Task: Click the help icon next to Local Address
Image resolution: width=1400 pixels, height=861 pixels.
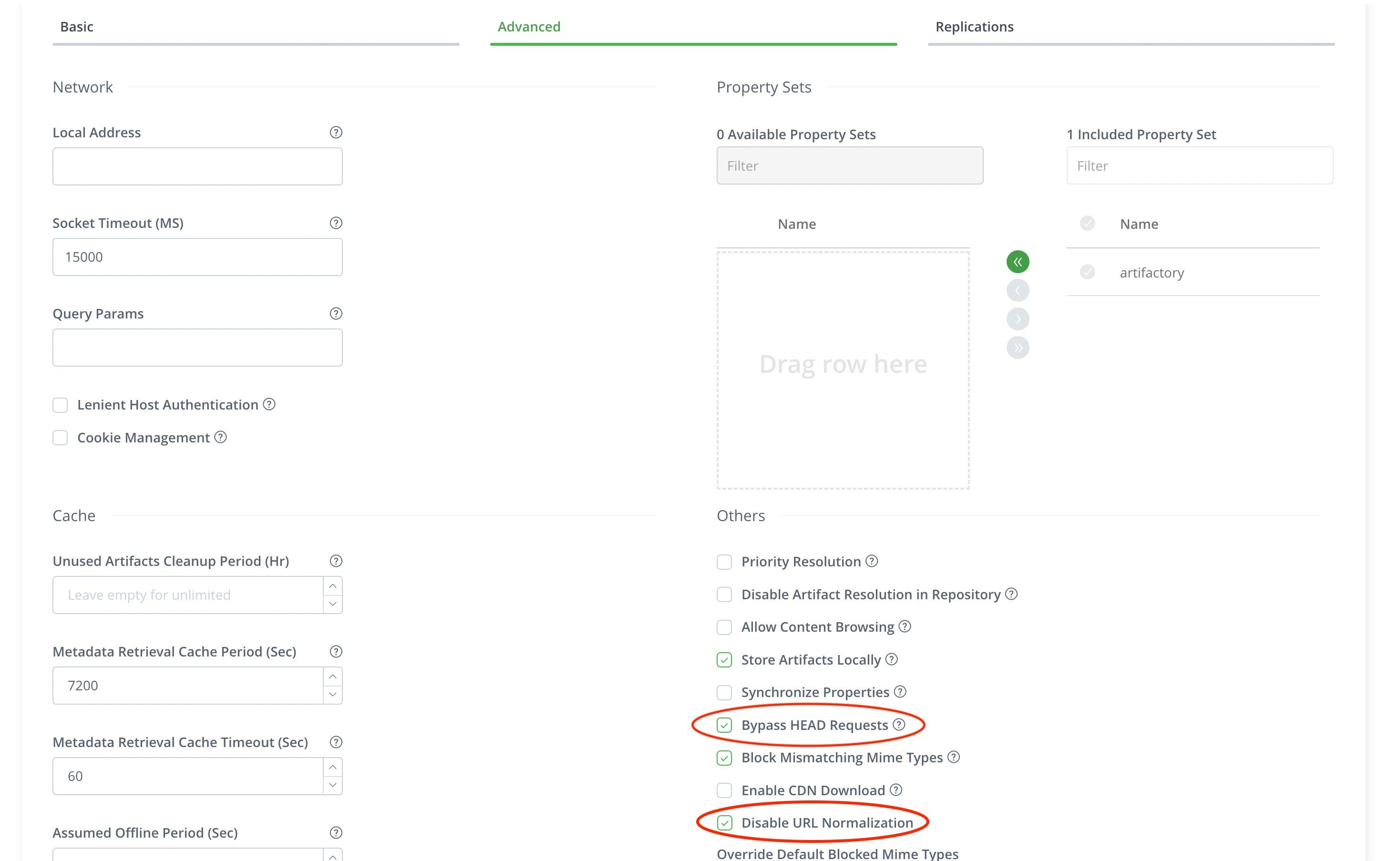Action: click(x=337, y=133)
